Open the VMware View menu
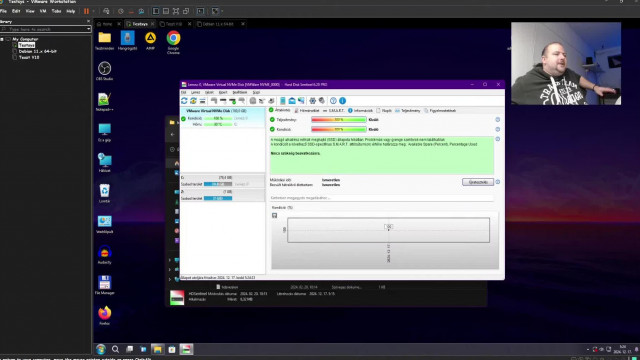This screenshot has height=360, width=640. pos(30,11)
